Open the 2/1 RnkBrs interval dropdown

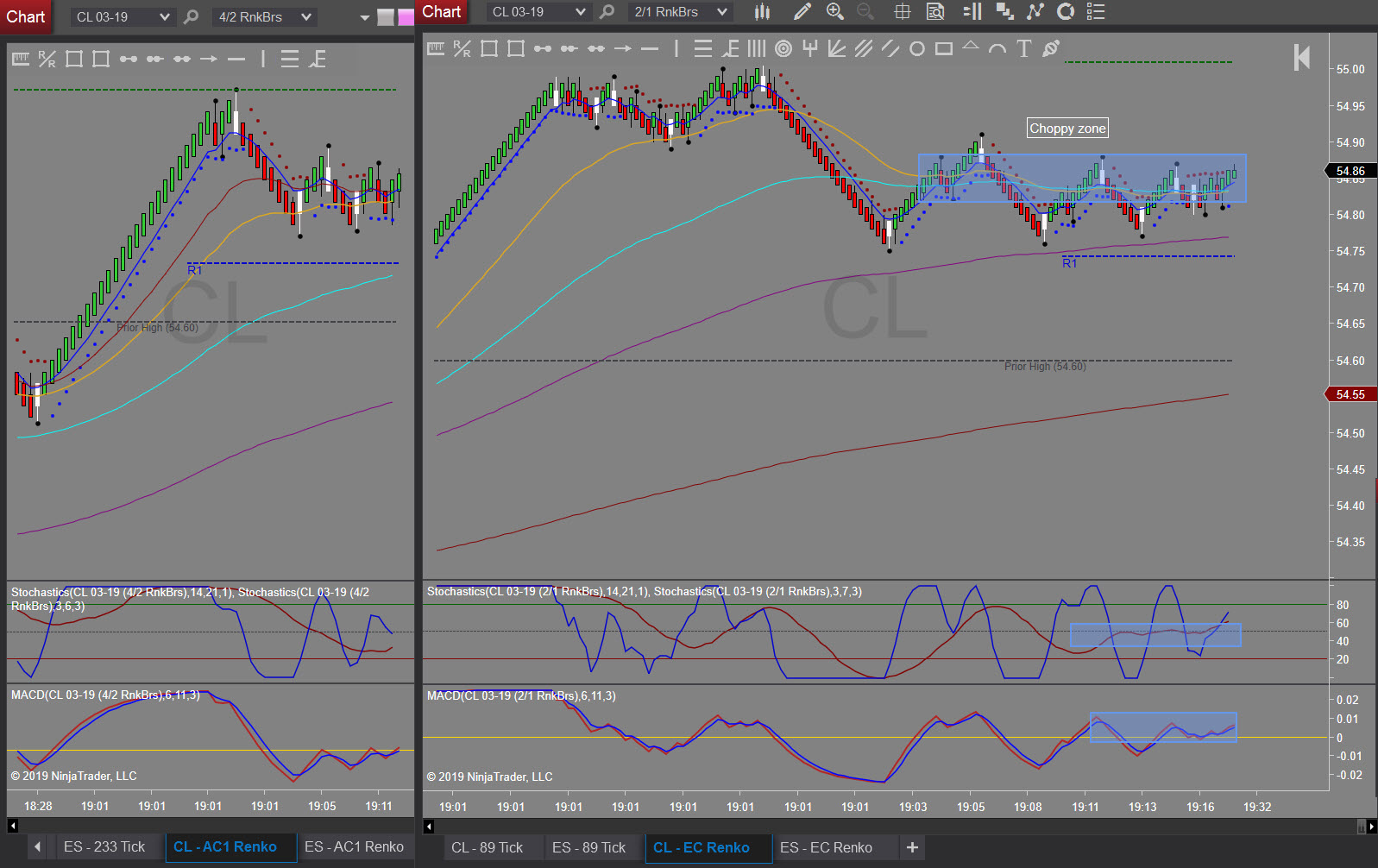[681, 11]
